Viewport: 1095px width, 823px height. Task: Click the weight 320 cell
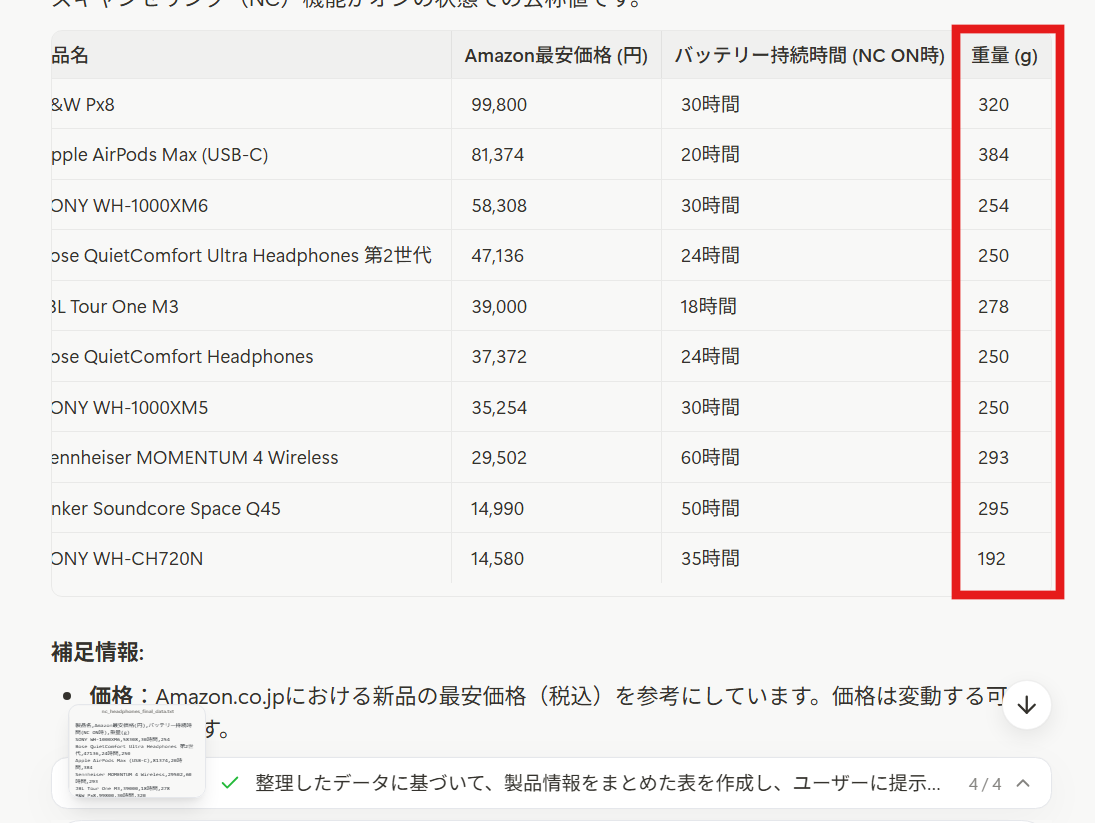[993, 105]
